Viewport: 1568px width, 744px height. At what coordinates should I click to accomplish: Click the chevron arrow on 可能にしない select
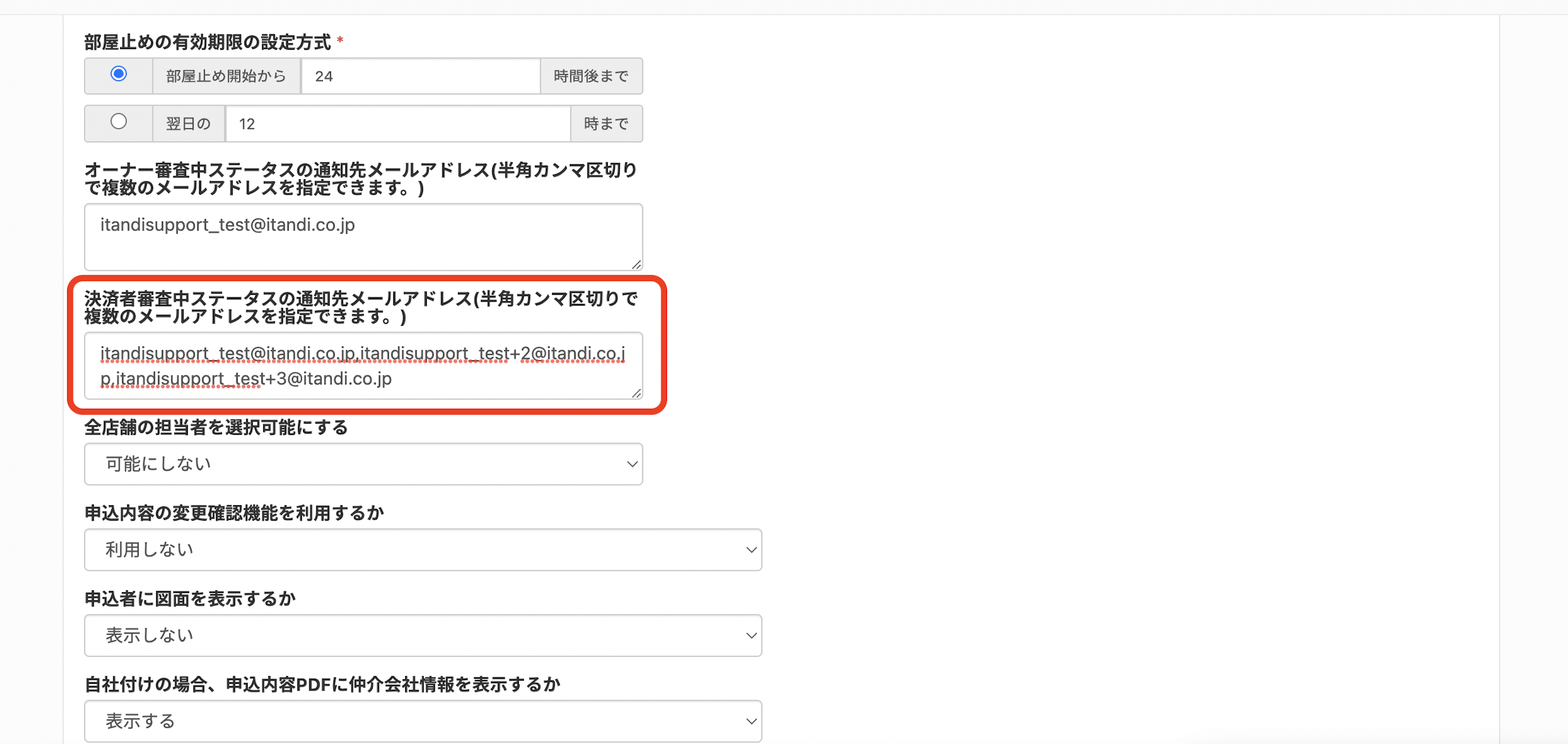click(632, 464)
